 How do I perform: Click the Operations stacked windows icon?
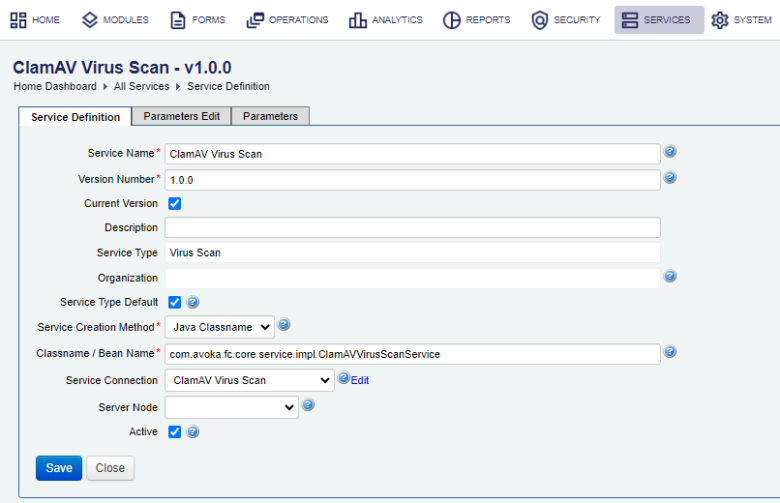coord(255,20)
